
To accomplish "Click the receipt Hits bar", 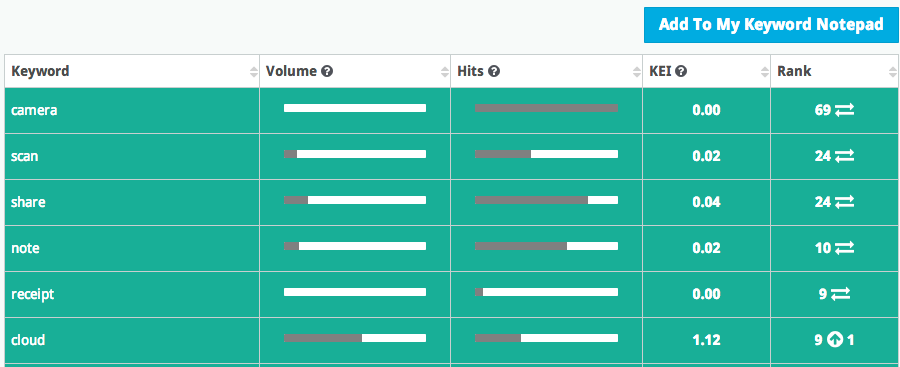I will tap(546, 292).
